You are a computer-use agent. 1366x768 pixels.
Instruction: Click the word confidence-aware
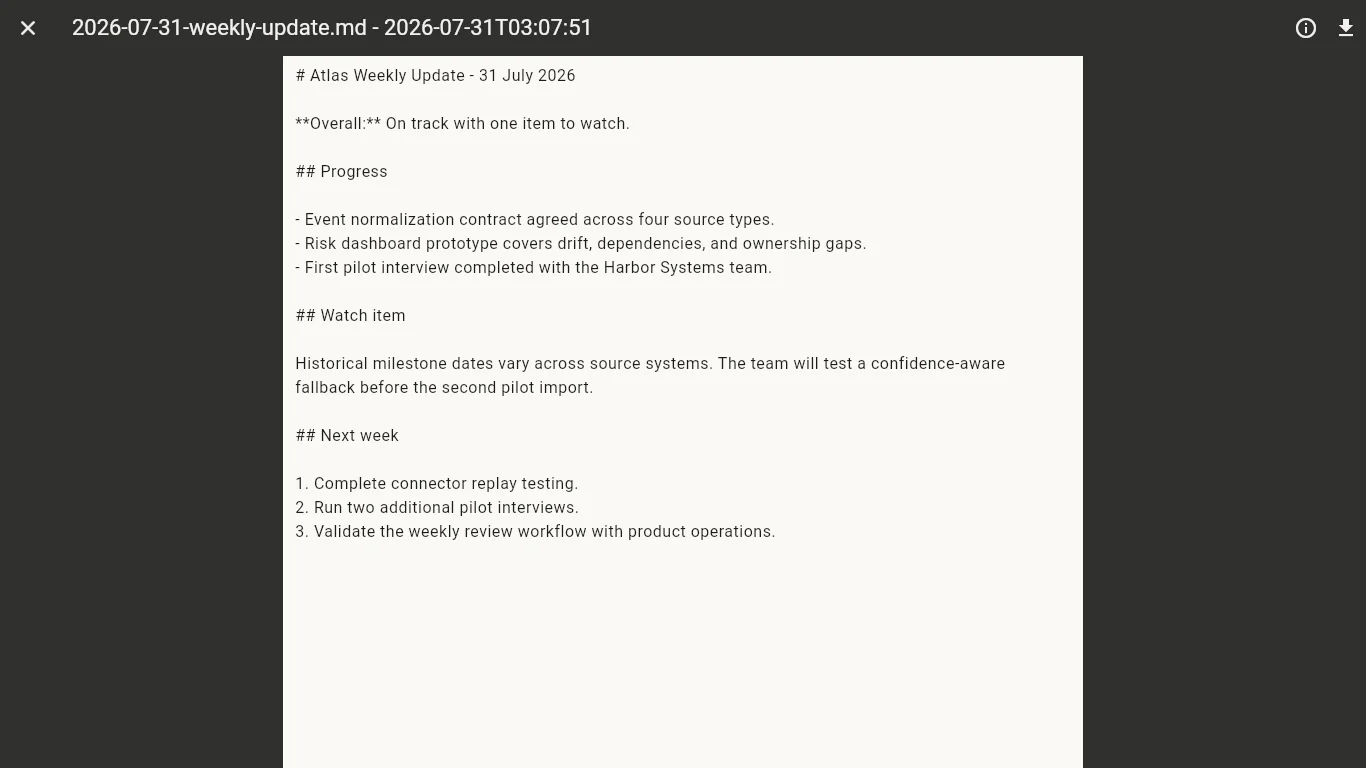938,364
